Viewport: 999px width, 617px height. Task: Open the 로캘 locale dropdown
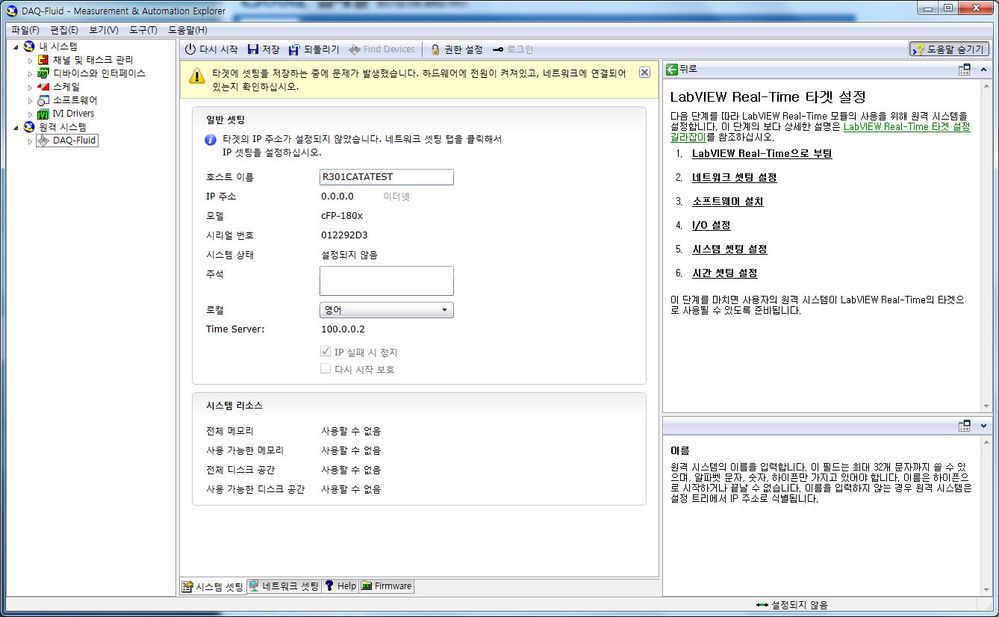[x=386, y=310]
